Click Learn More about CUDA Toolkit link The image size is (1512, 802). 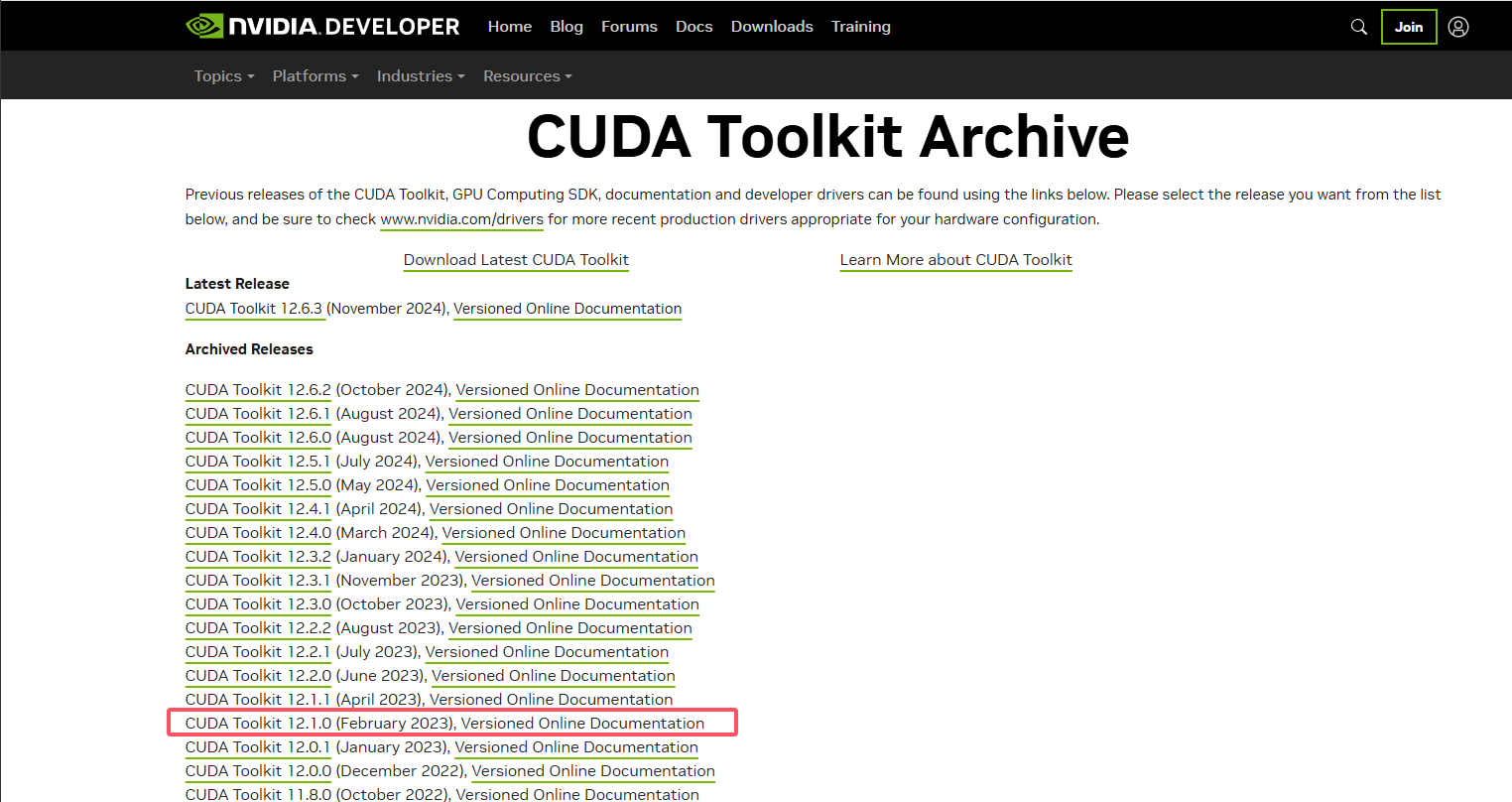[x=956, y=260]
